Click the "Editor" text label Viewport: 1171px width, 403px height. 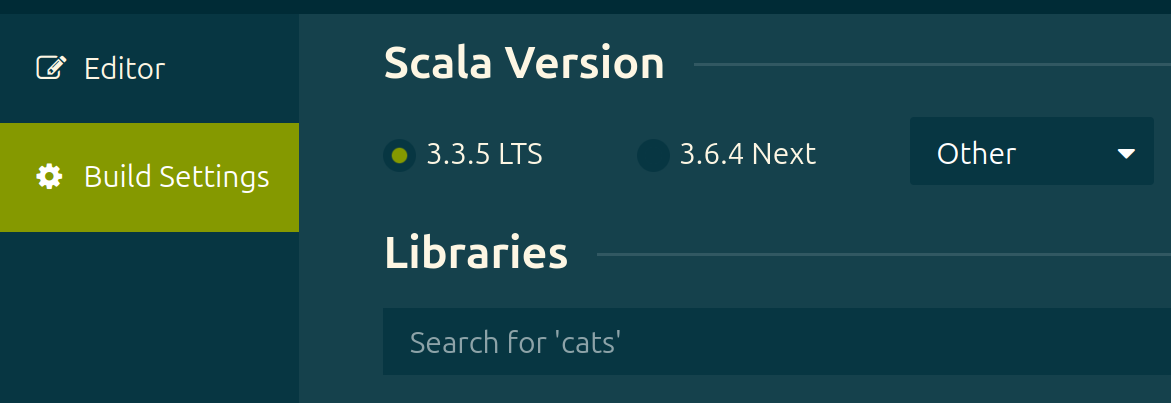(x=124, y=69)
